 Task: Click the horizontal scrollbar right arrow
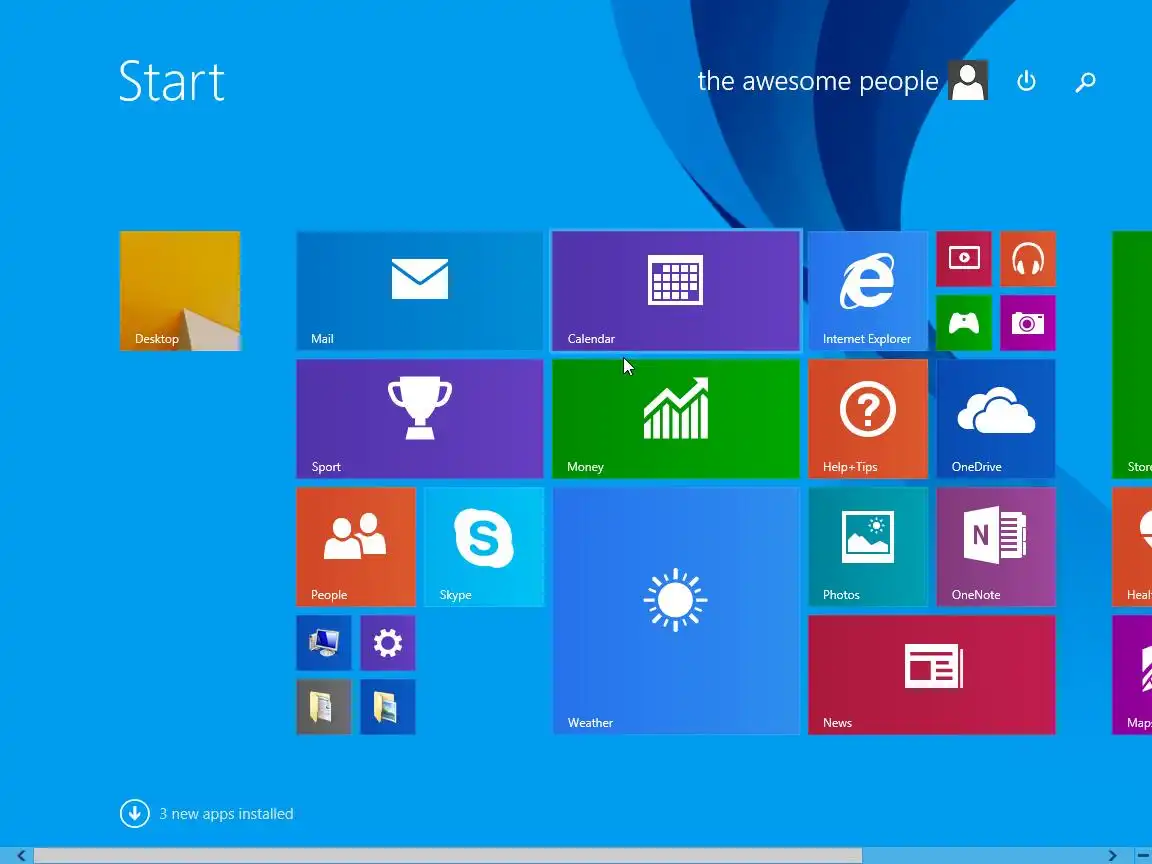[x=1112, y=856]
